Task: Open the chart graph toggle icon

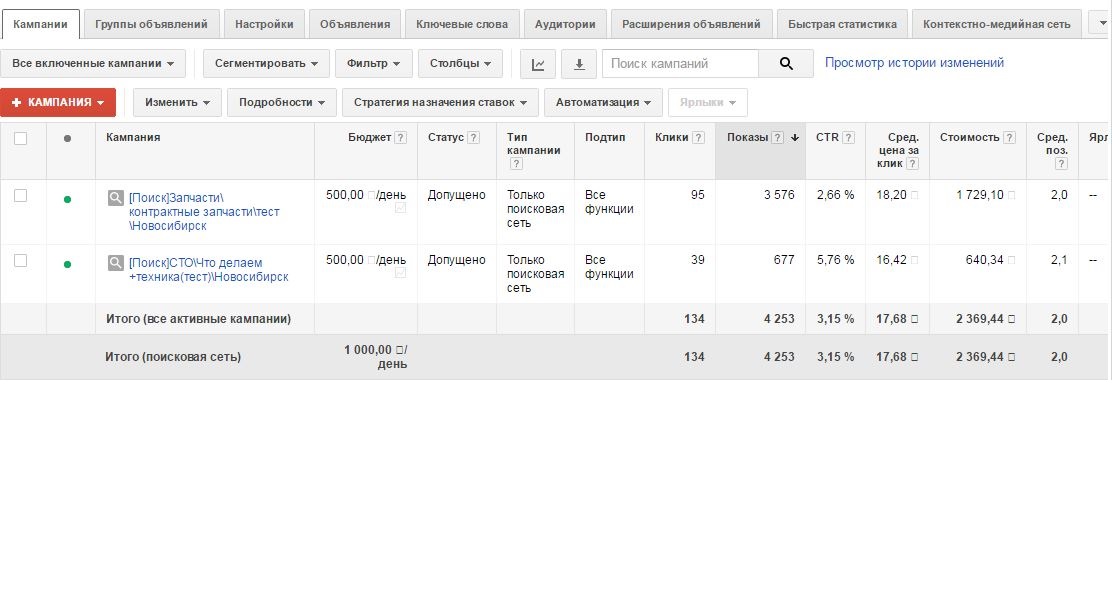Action: pyautogui.click(x=538, y=64)
